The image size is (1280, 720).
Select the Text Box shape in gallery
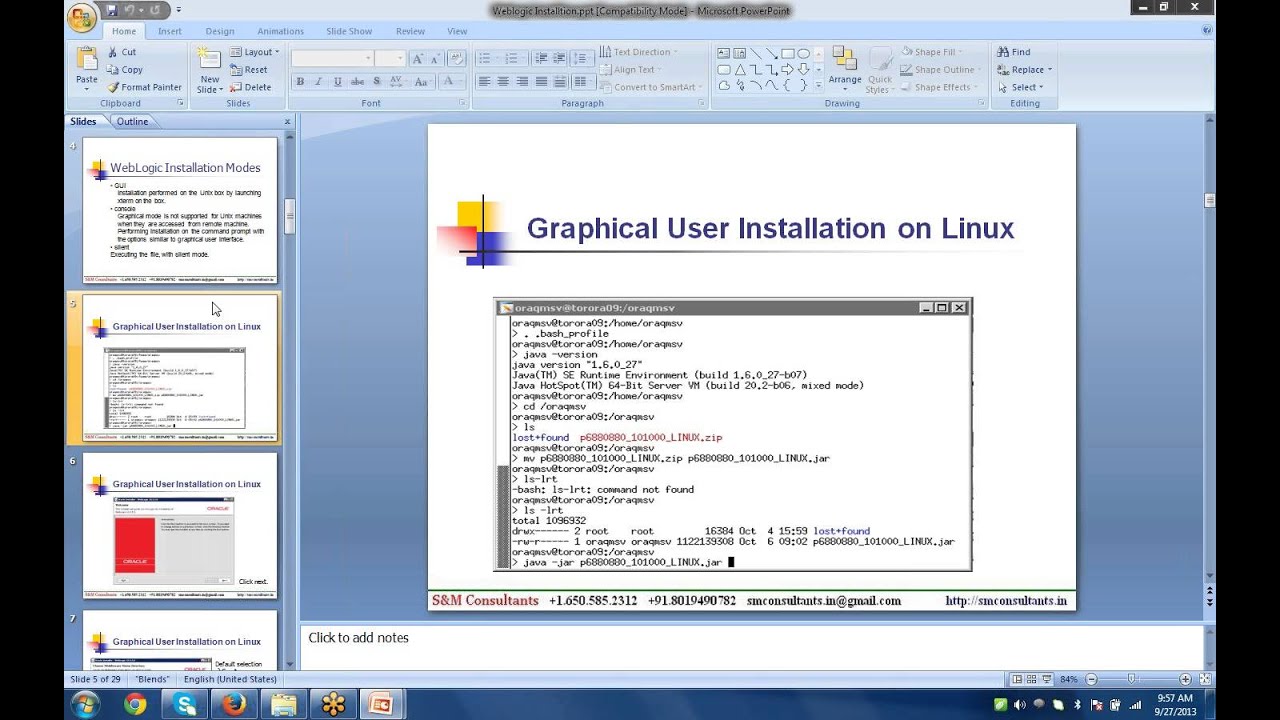tap(724, 53)
